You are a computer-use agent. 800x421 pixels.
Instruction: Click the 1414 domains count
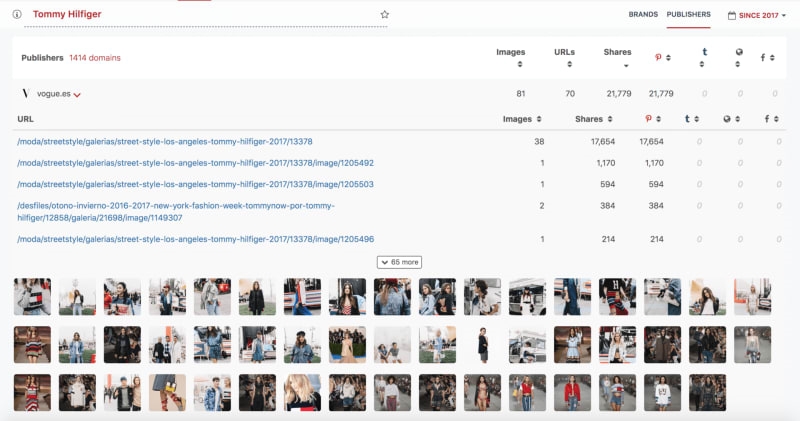point(95,58)
